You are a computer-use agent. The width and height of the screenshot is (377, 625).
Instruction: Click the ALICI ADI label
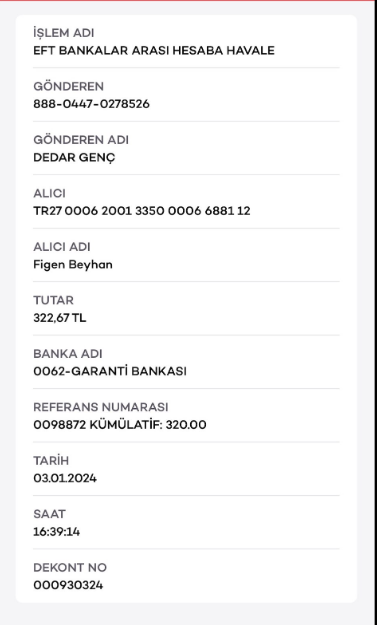61,247
